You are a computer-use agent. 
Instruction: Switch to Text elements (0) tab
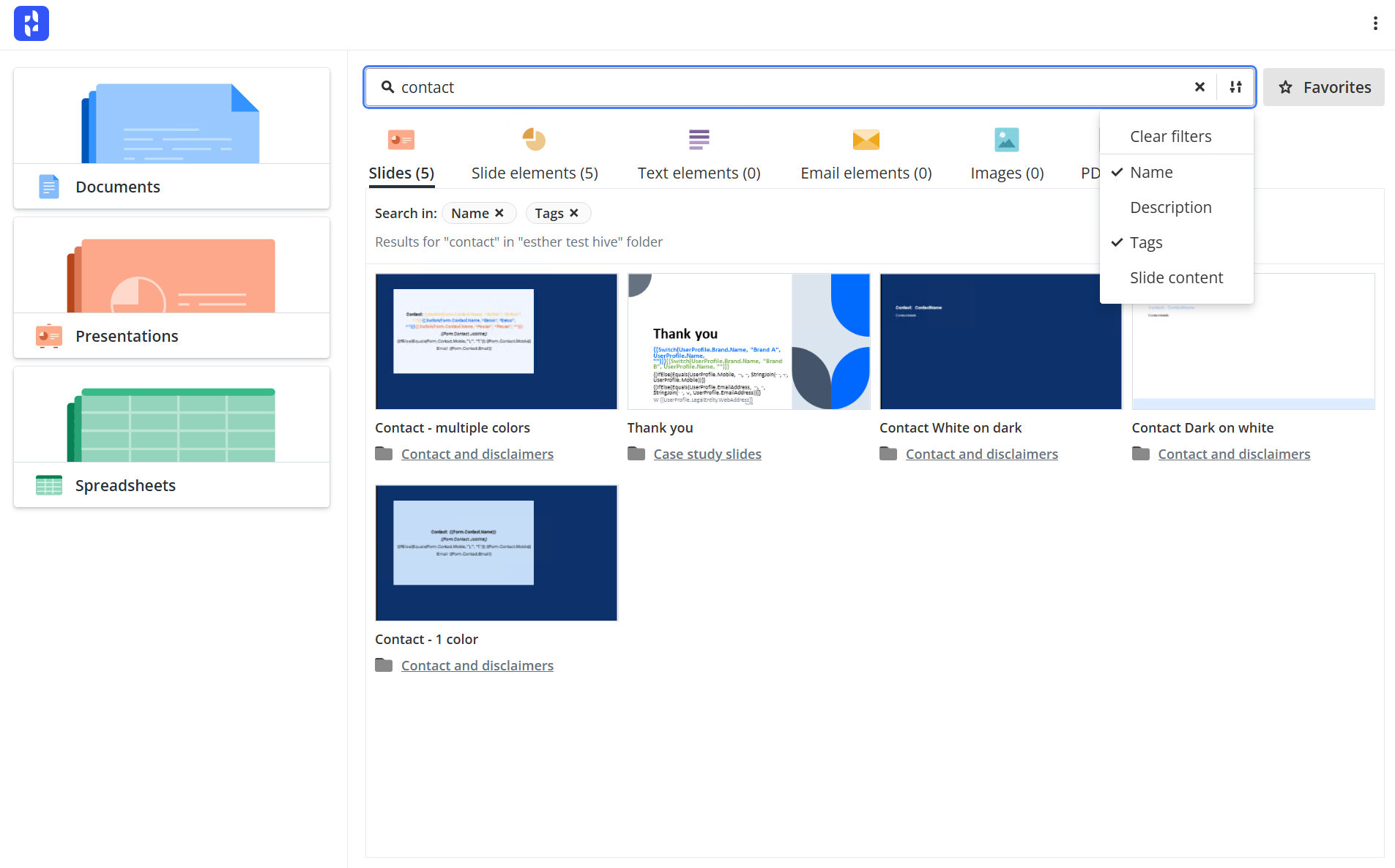[x=699, y=173]
